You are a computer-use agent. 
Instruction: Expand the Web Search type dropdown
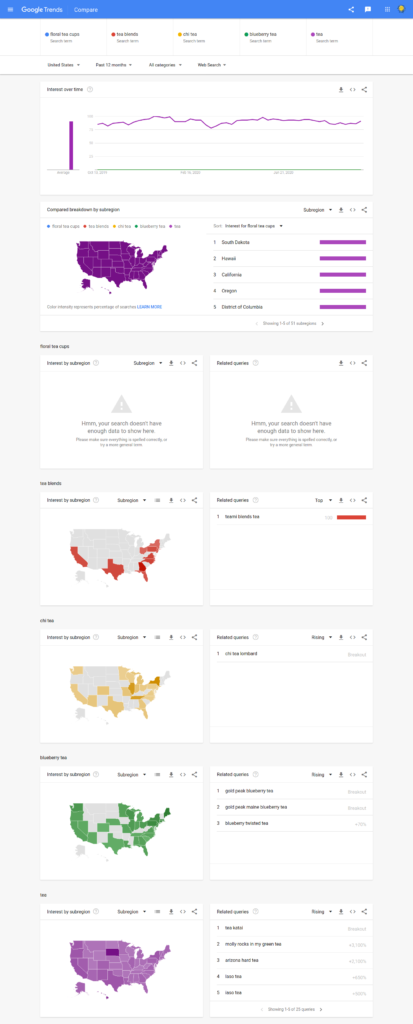212,65
